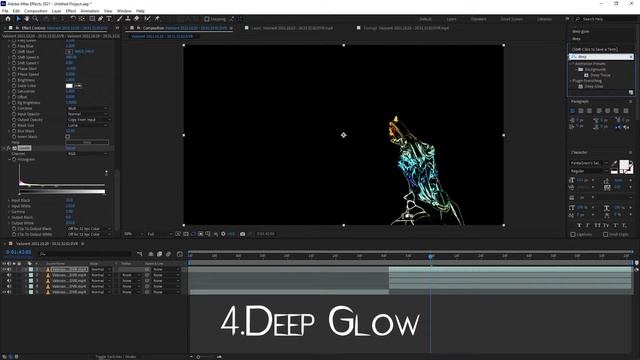Select the Type text tool
Image resolution: width=640 pixels, height=360 pixels.
coord(109,19)
